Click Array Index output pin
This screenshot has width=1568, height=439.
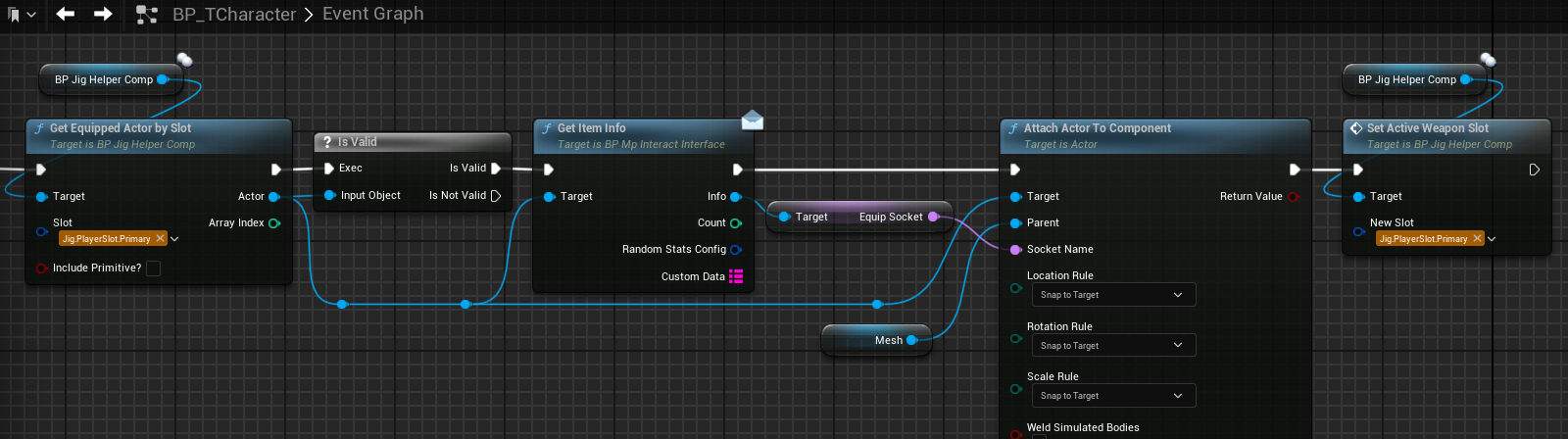click(x=274, y=223)
